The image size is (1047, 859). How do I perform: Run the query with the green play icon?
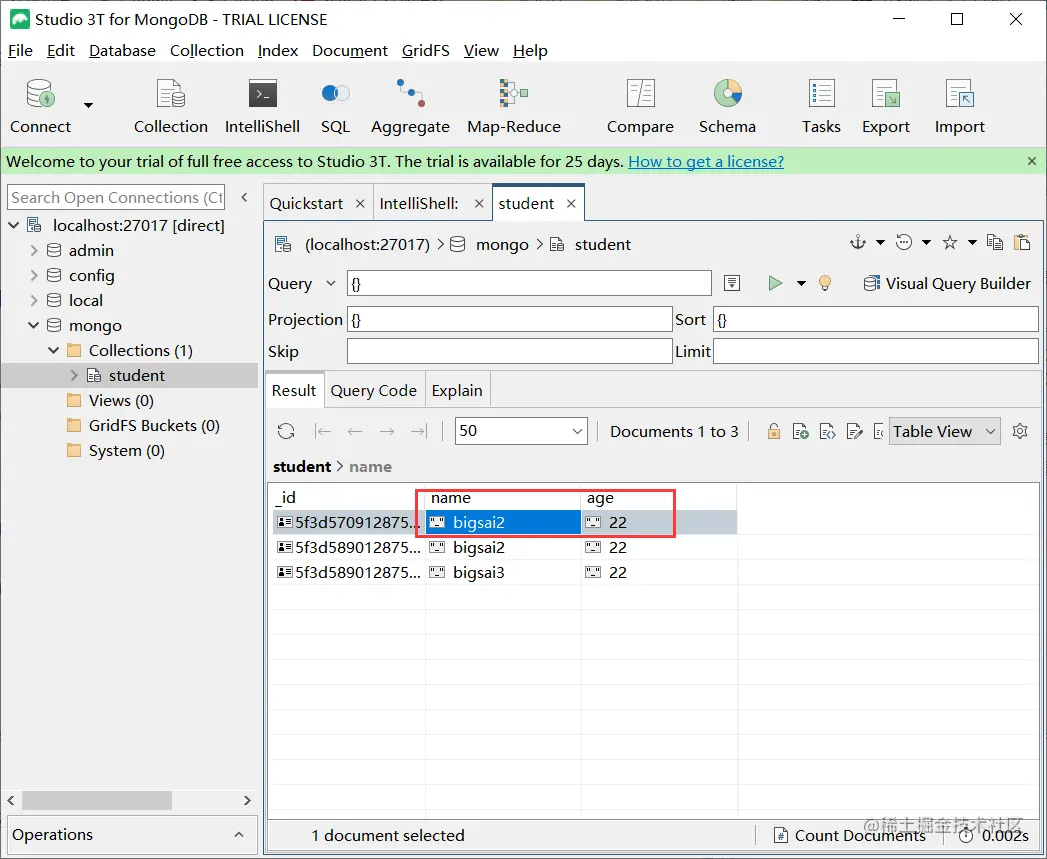[x=775, y=283]
